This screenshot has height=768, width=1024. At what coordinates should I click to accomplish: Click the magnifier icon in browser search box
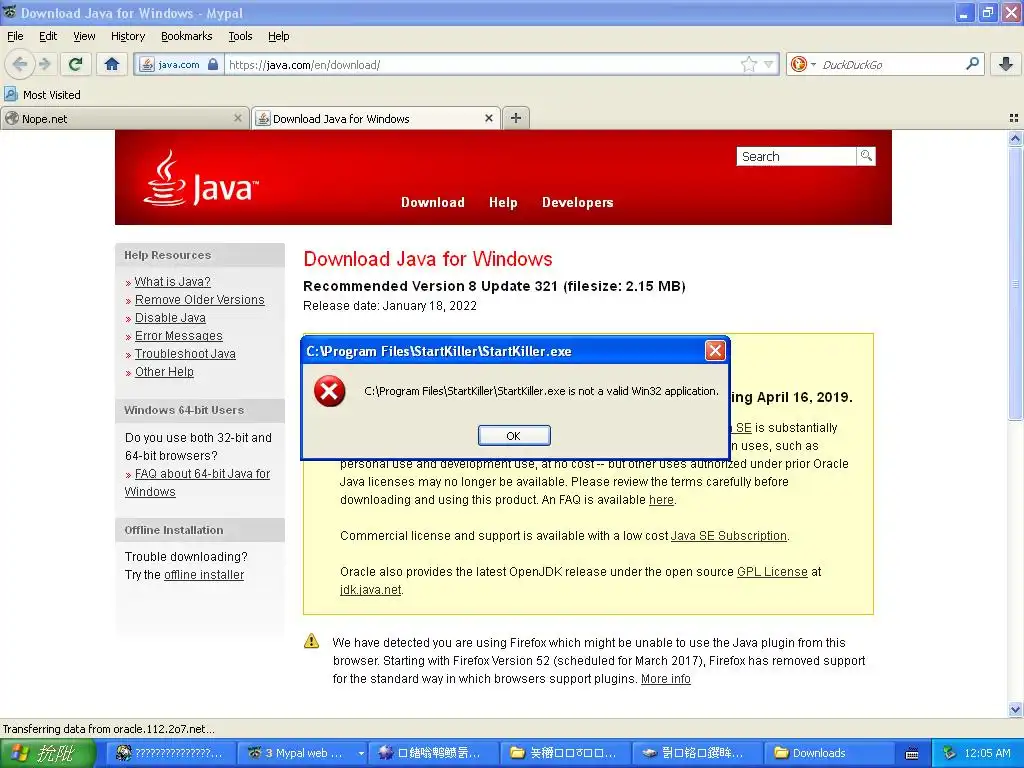click(972, 63)
